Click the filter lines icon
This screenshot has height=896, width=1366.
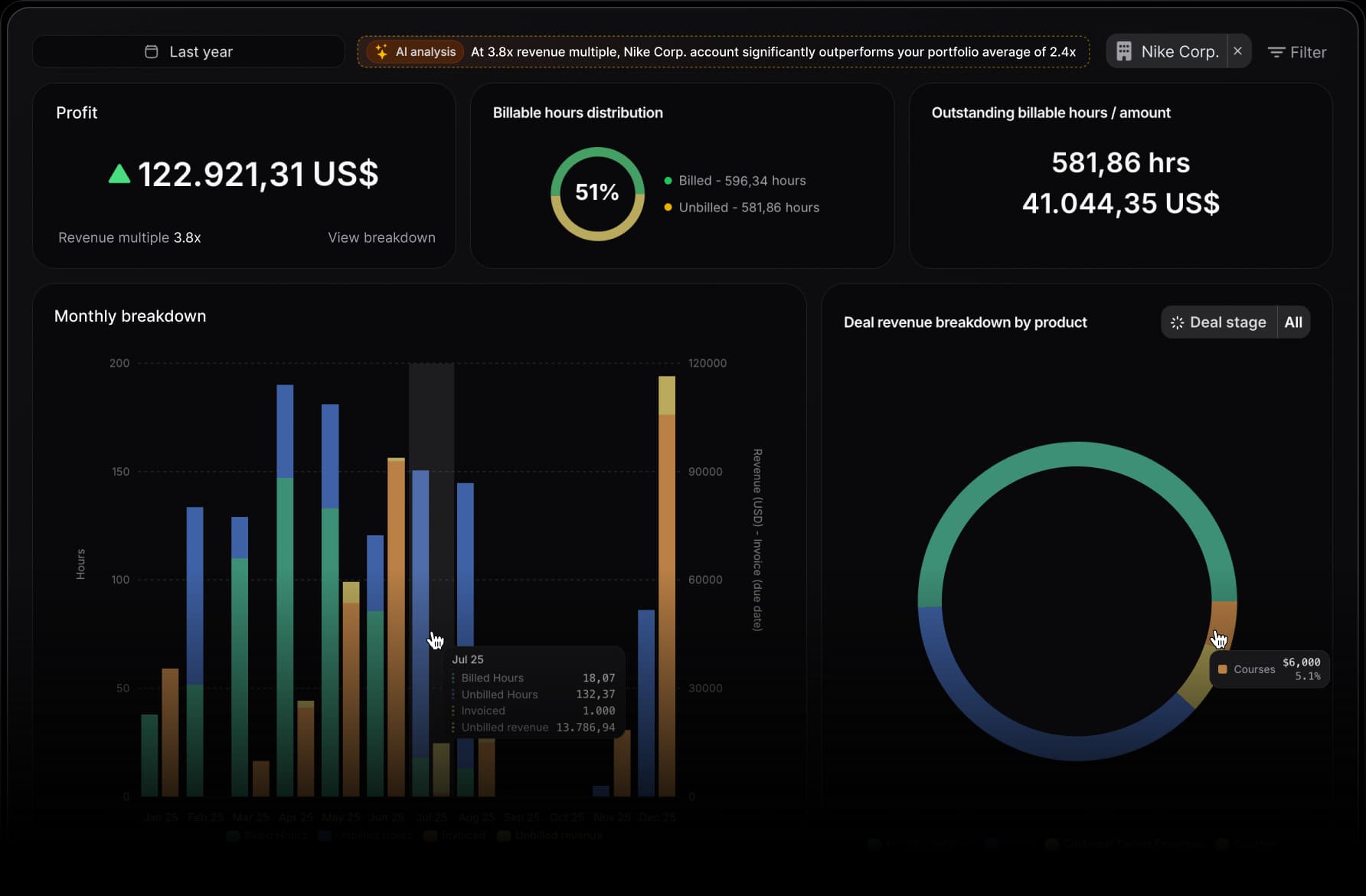point(1276,52)
